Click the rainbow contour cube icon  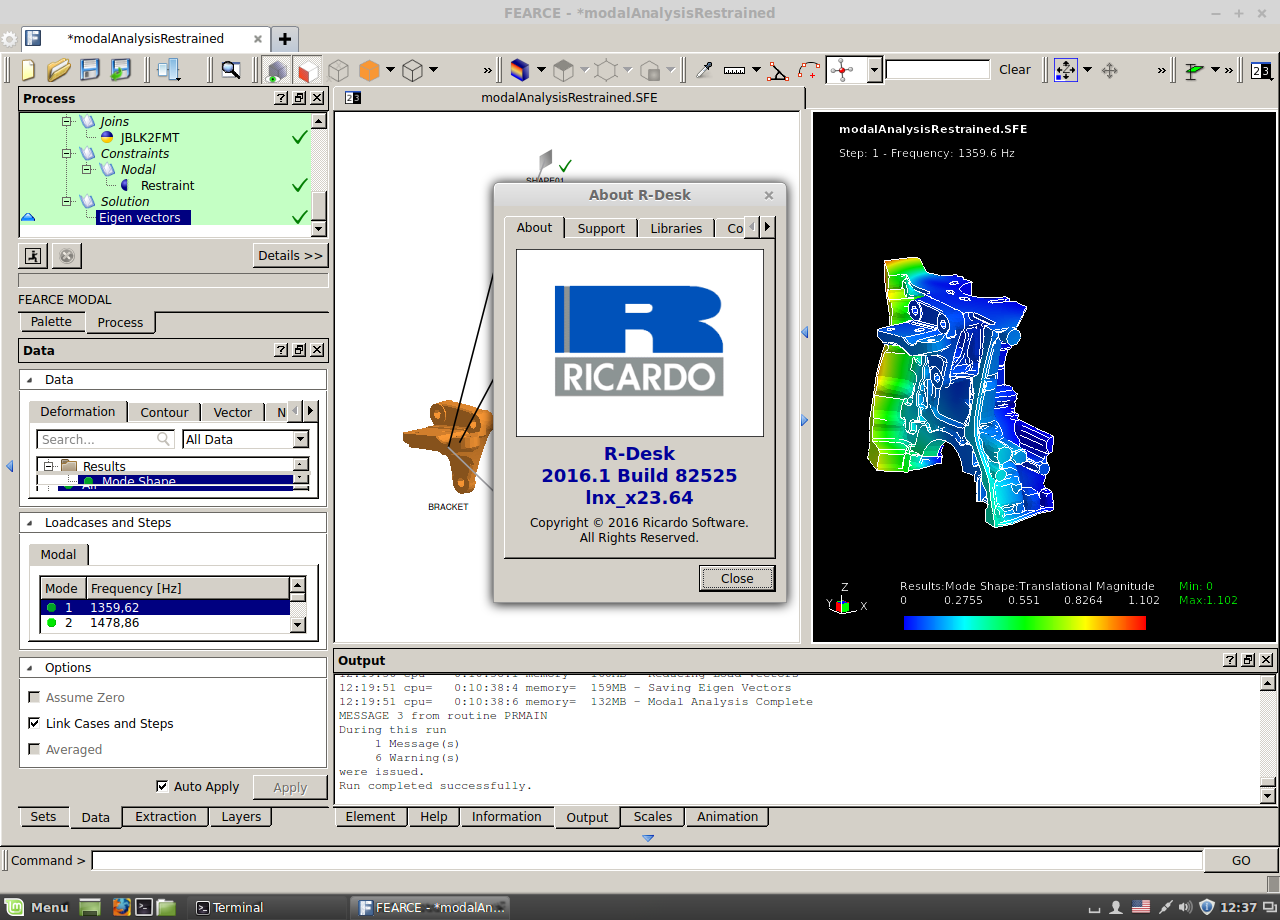pyautogui.click(x=519, y=70)
